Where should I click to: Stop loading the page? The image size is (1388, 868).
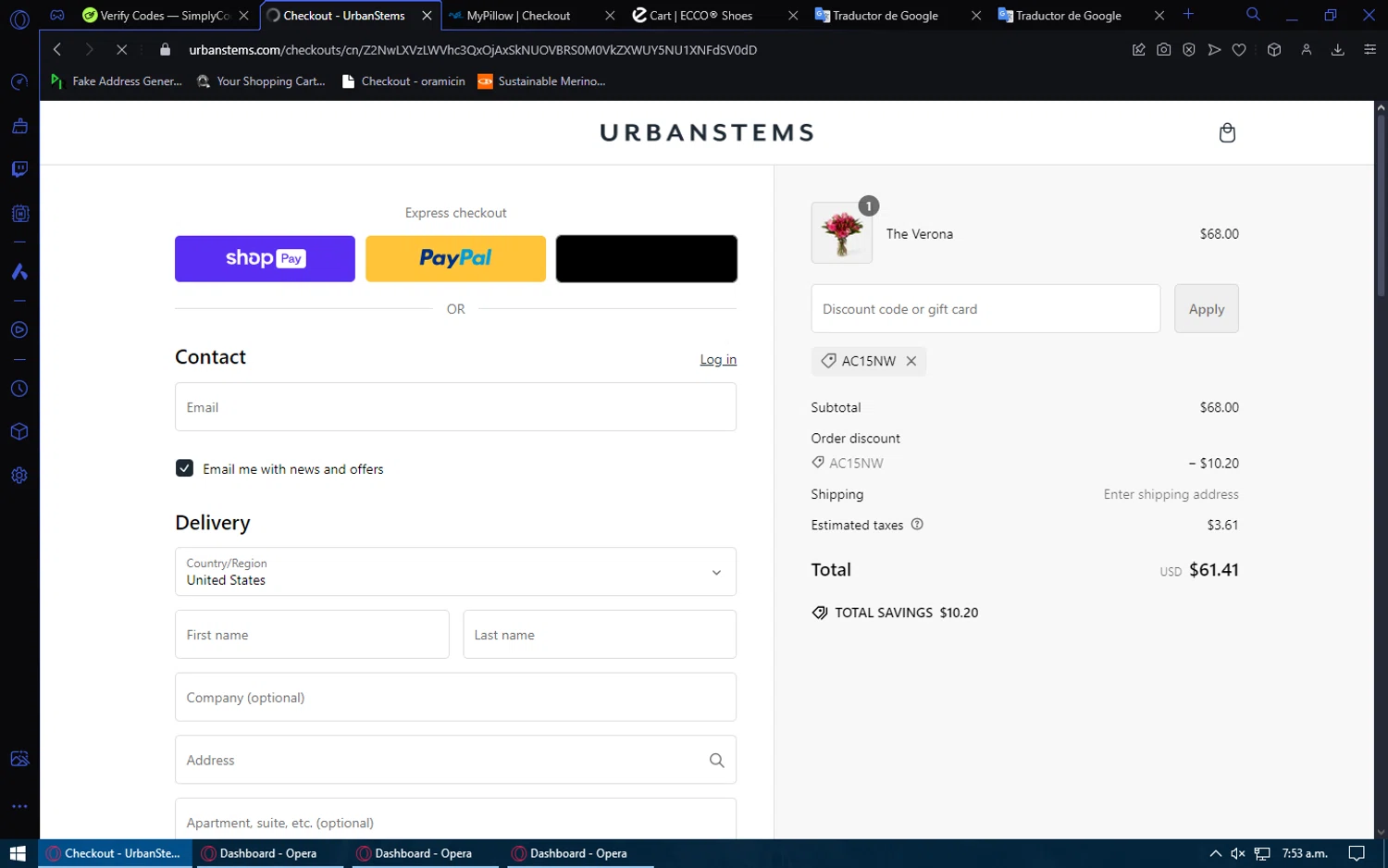point(121,50)
